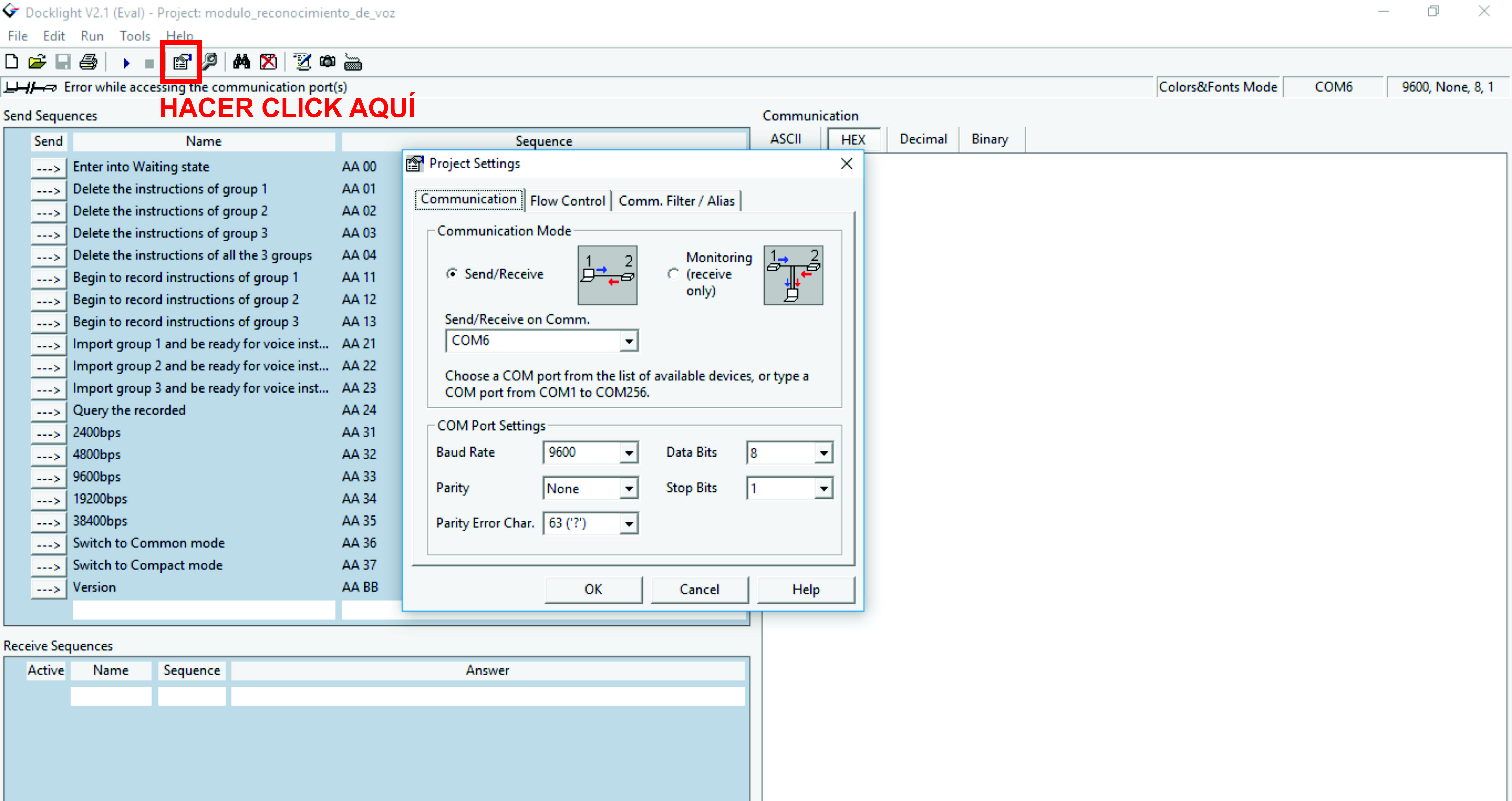Click the Receive Sequences 'Answer' column header
Viewport: 1512px width, 801px height.
487,671
